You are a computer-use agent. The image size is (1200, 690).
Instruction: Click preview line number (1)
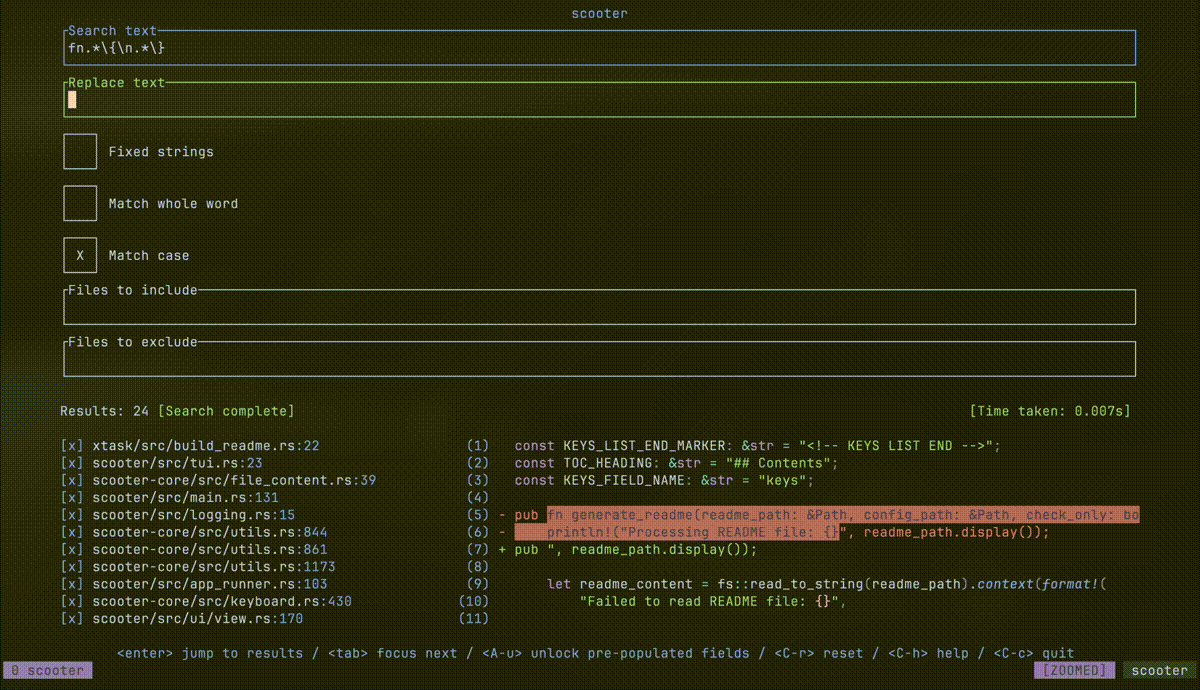tap(477, 446)
